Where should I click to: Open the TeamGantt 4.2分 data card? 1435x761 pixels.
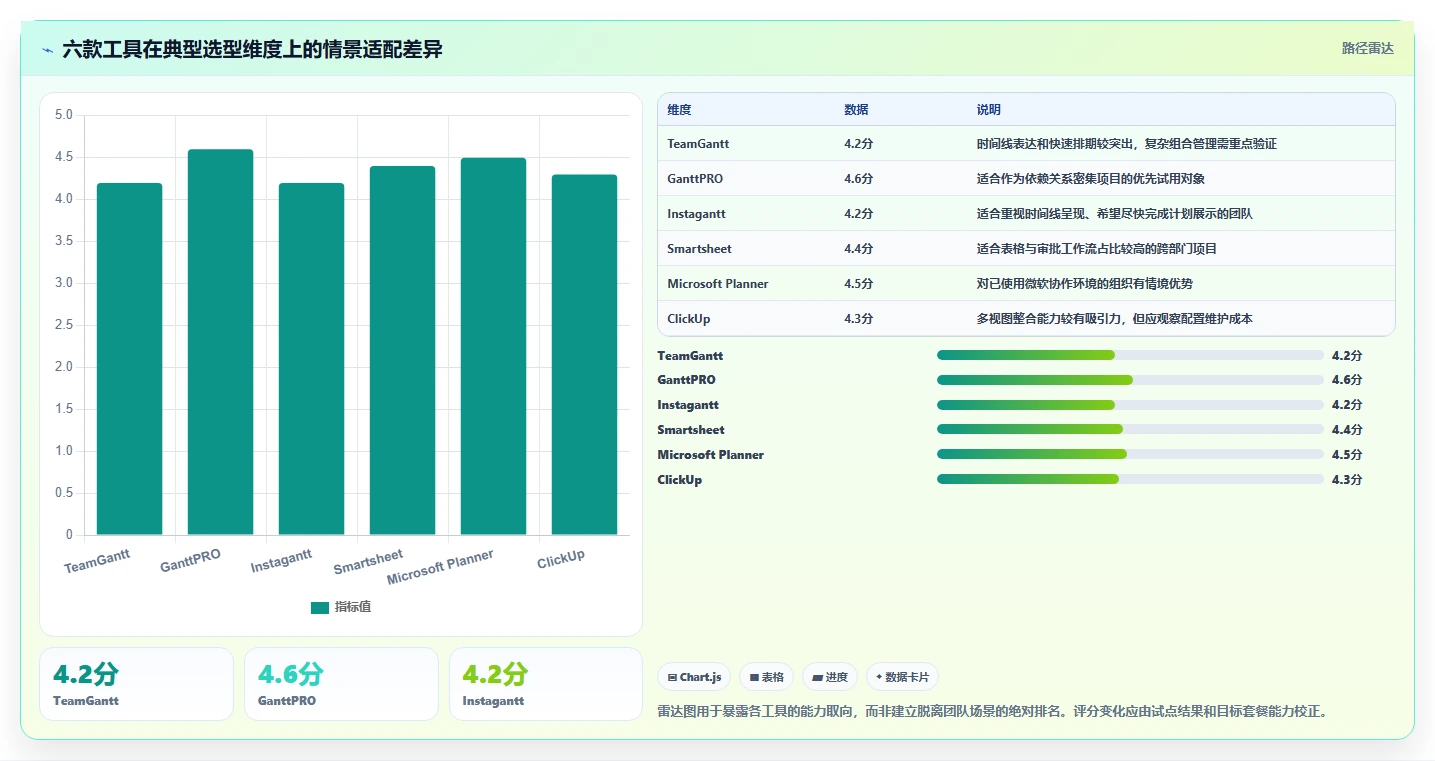tap(136, 684)
